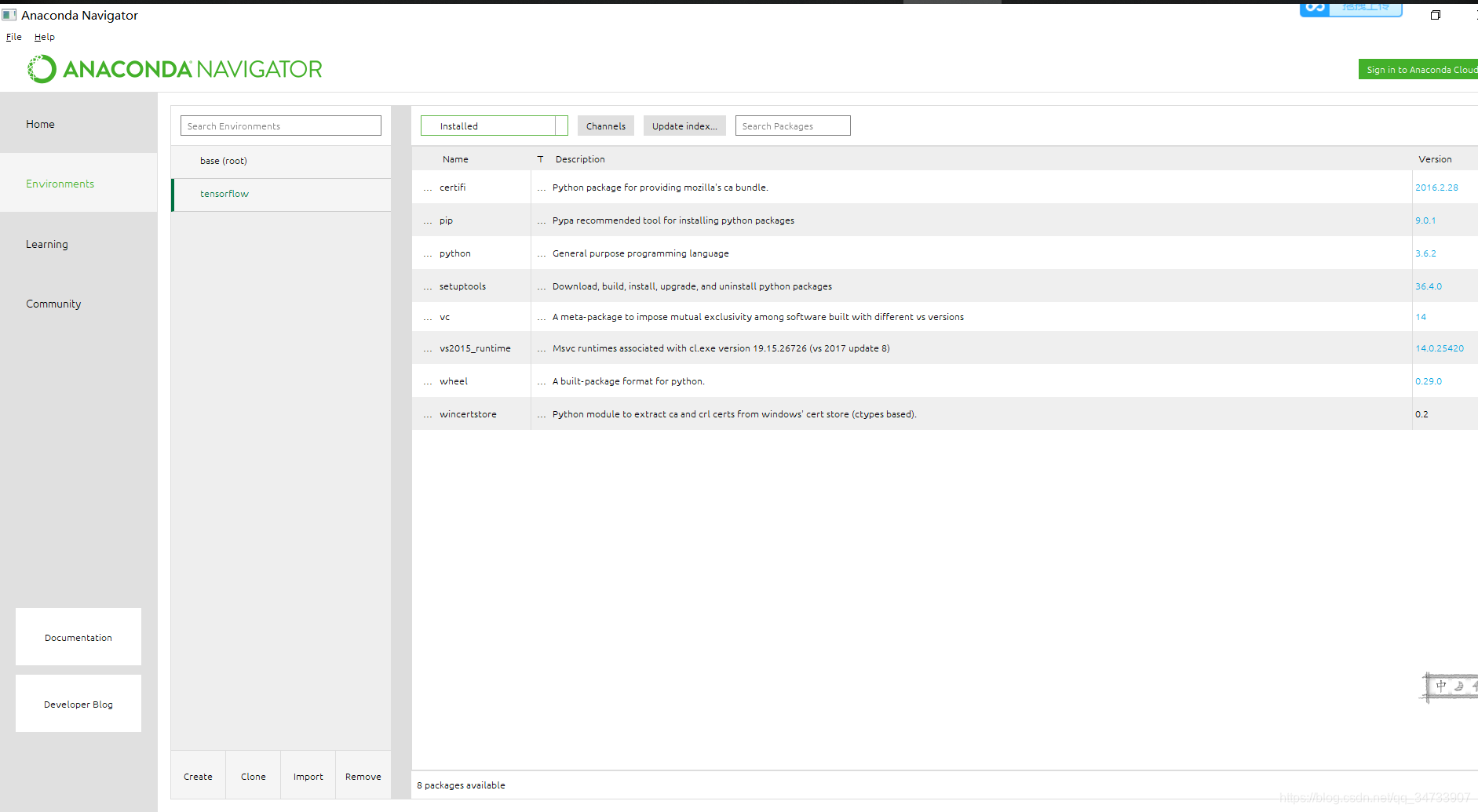This screenshot has height=812, width=1478.
Task: Open the Help menu
Action: pos(44,37)
